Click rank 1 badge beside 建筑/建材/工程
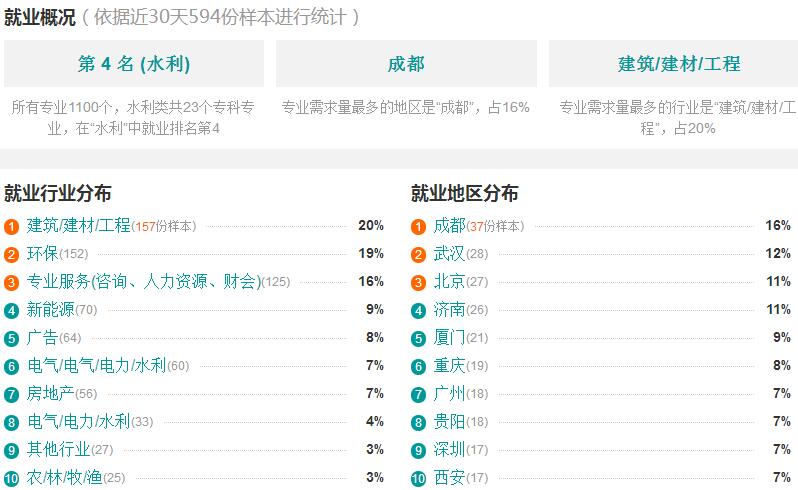This screenshot has width=798, height=490. [11, 226]
